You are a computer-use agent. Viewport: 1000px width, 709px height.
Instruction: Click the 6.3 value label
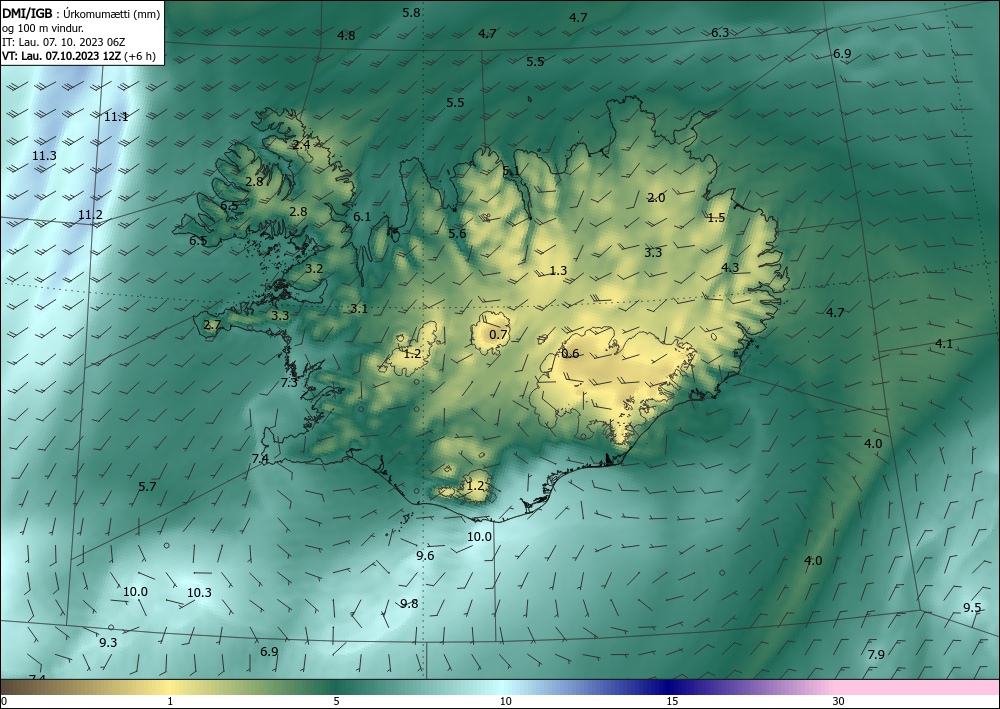click(720, 33)
